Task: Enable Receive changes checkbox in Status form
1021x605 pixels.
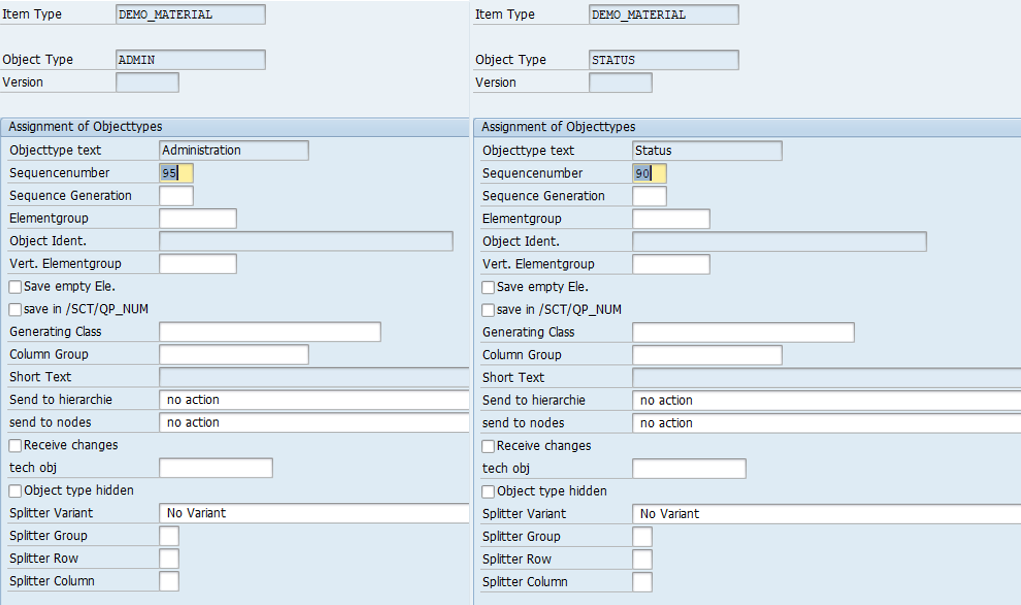Action: [x=488, y=446]
